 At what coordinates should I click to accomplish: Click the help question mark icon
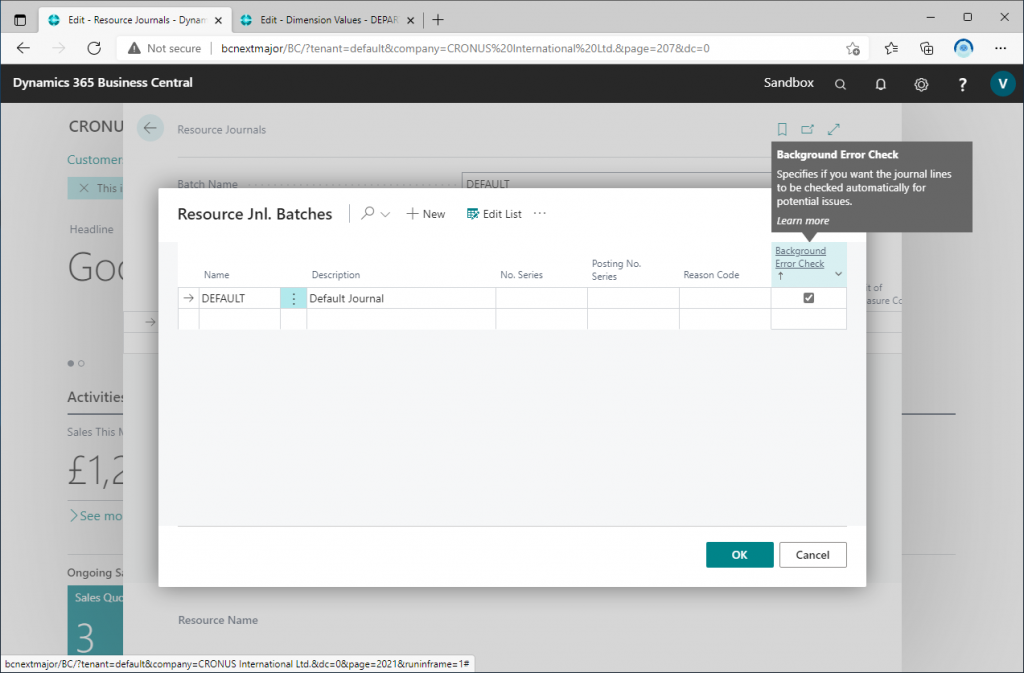pyautogui.click(x=962, y=84)
